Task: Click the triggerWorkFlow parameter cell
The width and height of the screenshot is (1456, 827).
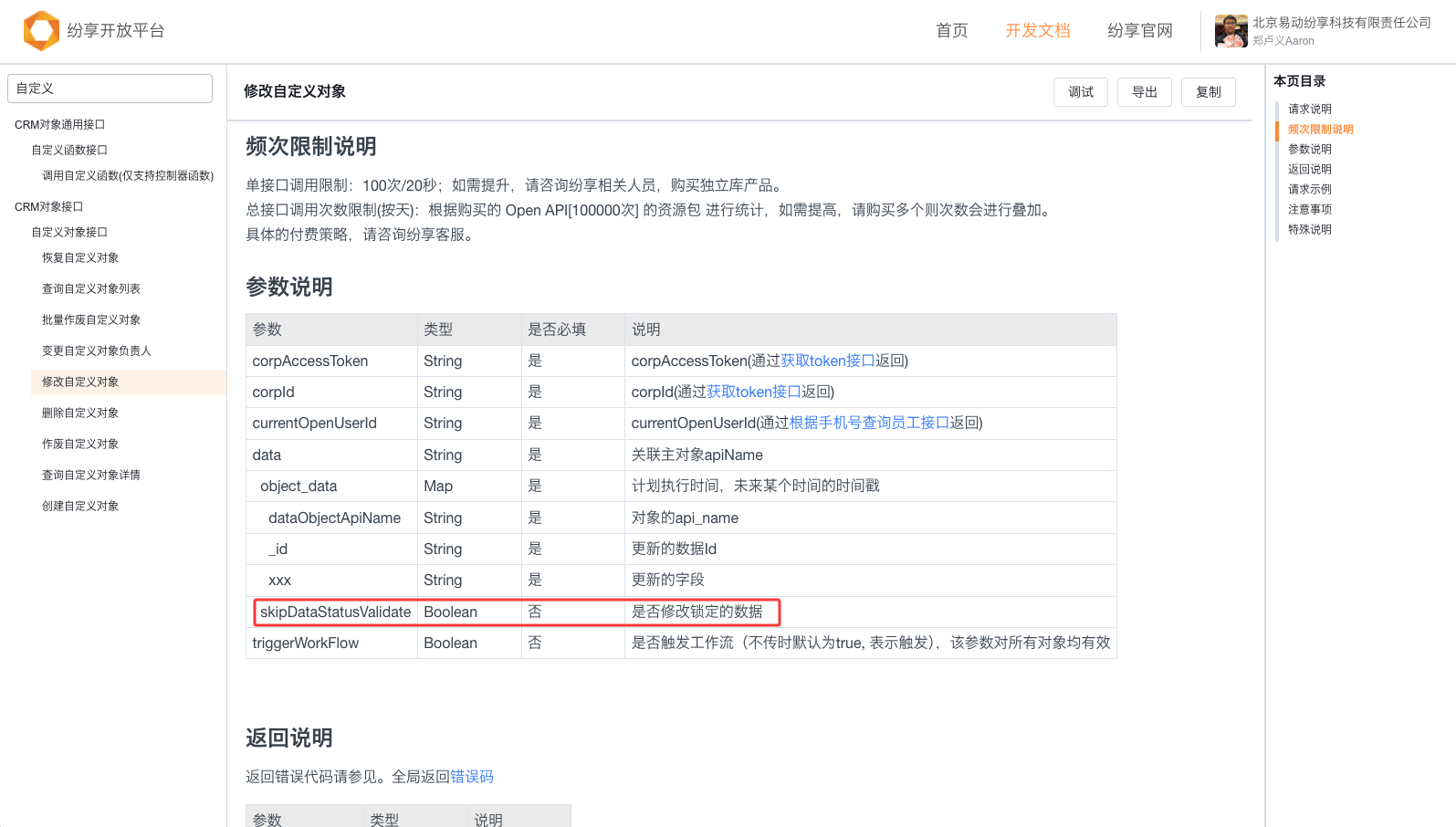Action: (x=331, y=644)
